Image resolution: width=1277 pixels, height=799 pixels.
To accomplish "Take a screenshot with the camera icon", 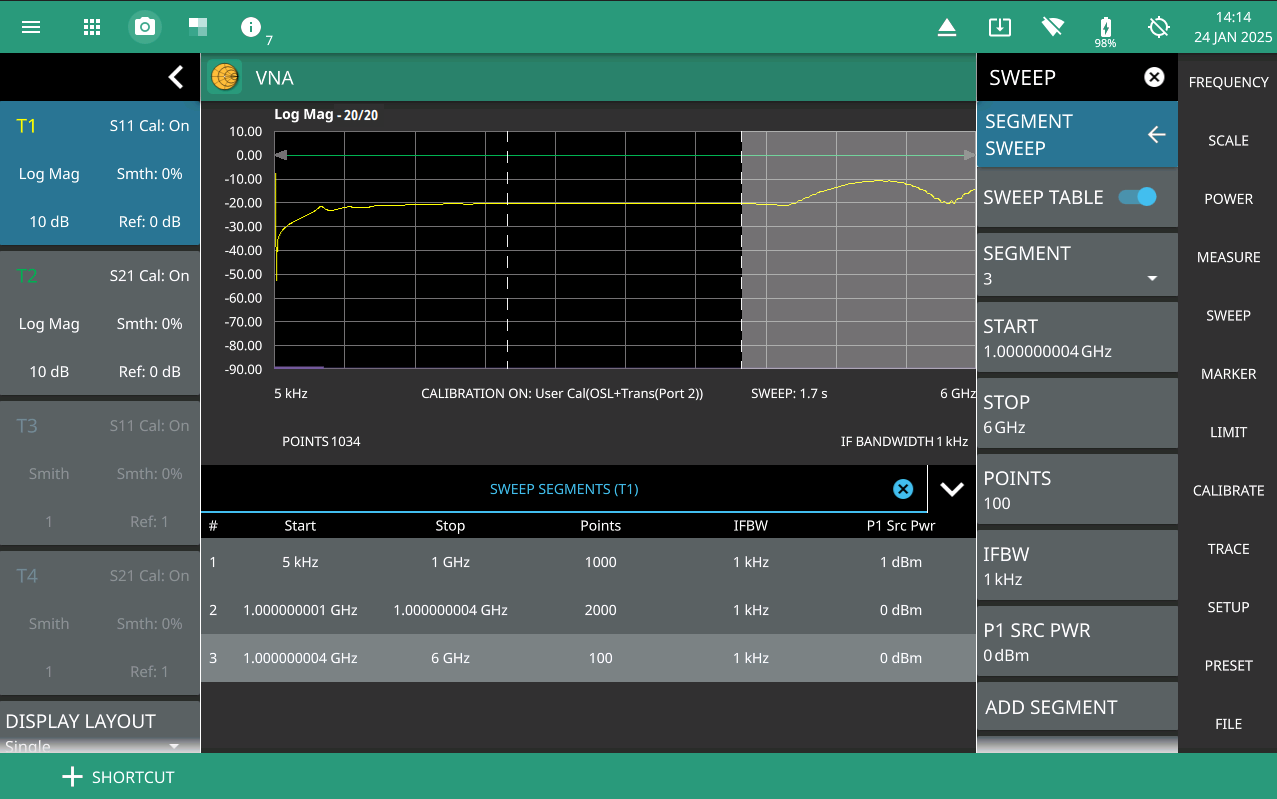I will tap(145, 27).
